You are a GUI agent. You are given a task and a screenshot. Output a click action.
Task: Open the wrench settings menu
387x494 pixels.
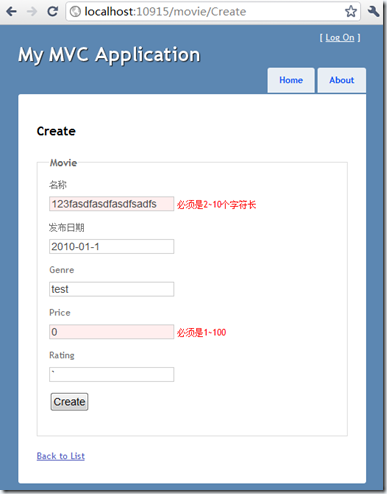pyautogui.click(x=374, y=11)
